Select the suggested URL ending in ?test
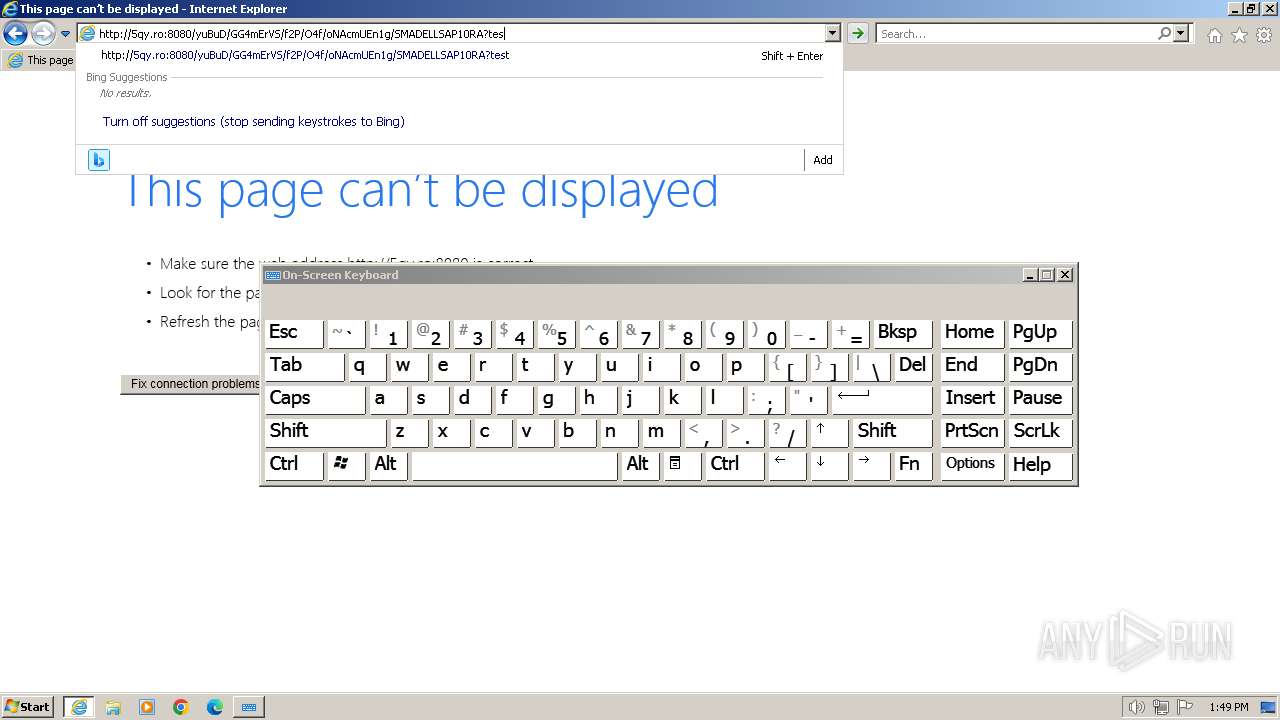 [x=305, y=56]
